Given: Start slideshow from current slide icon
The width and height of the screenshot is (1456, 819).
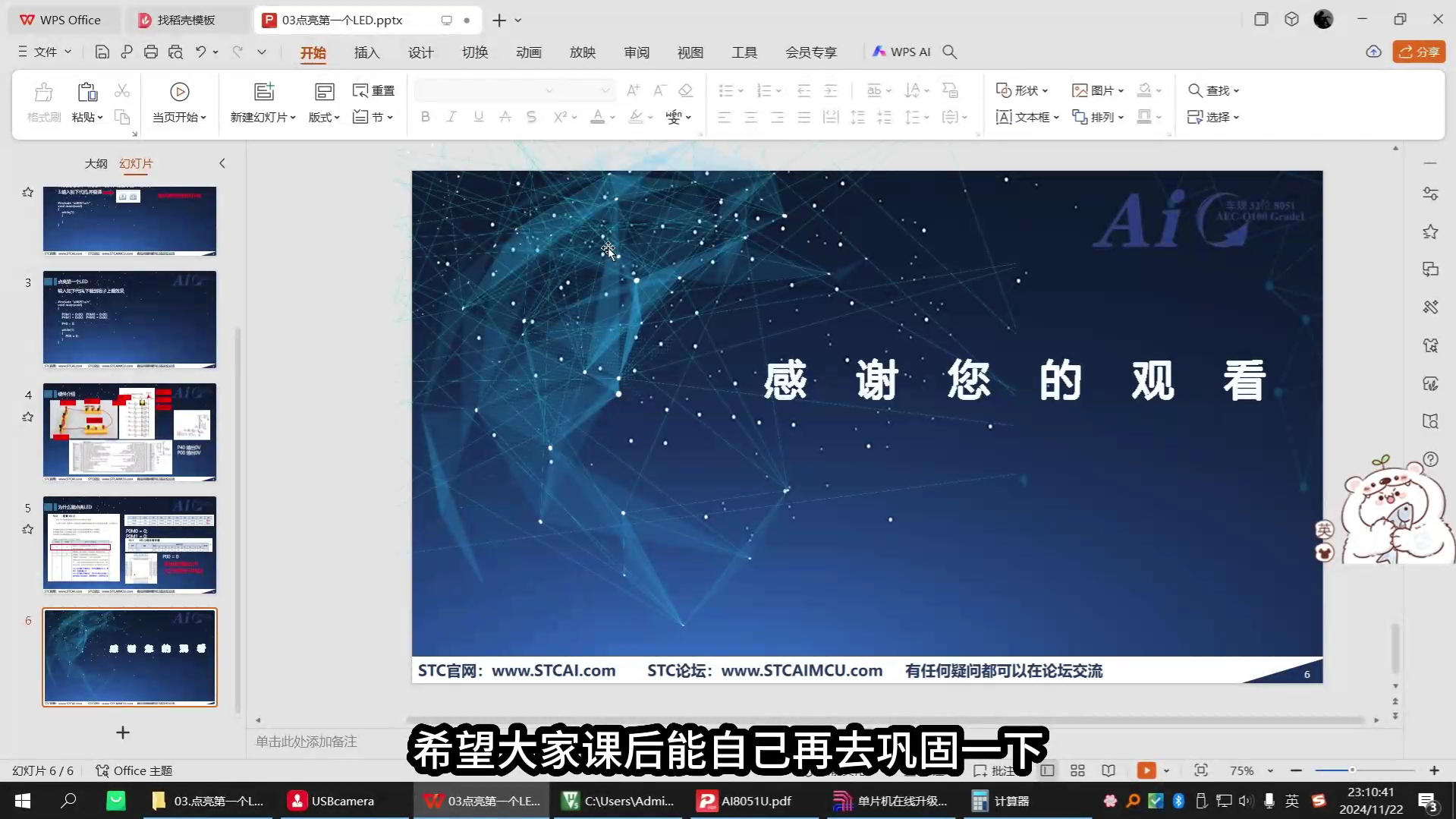Looking at the screenshot, I should point(179,92).
